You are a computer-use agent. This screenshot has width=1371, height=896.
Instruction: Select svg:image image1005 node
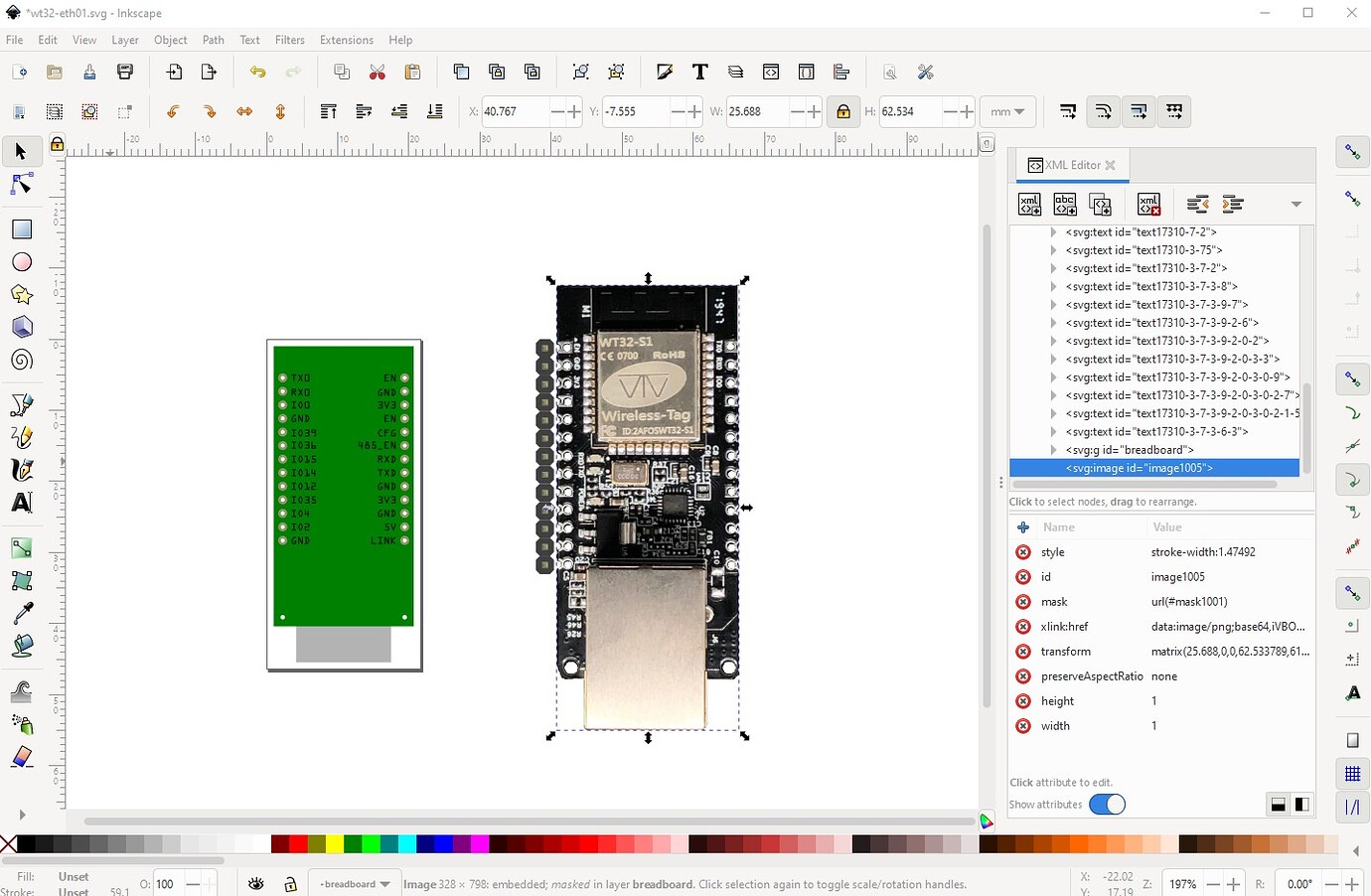(x=1153, y=468)
